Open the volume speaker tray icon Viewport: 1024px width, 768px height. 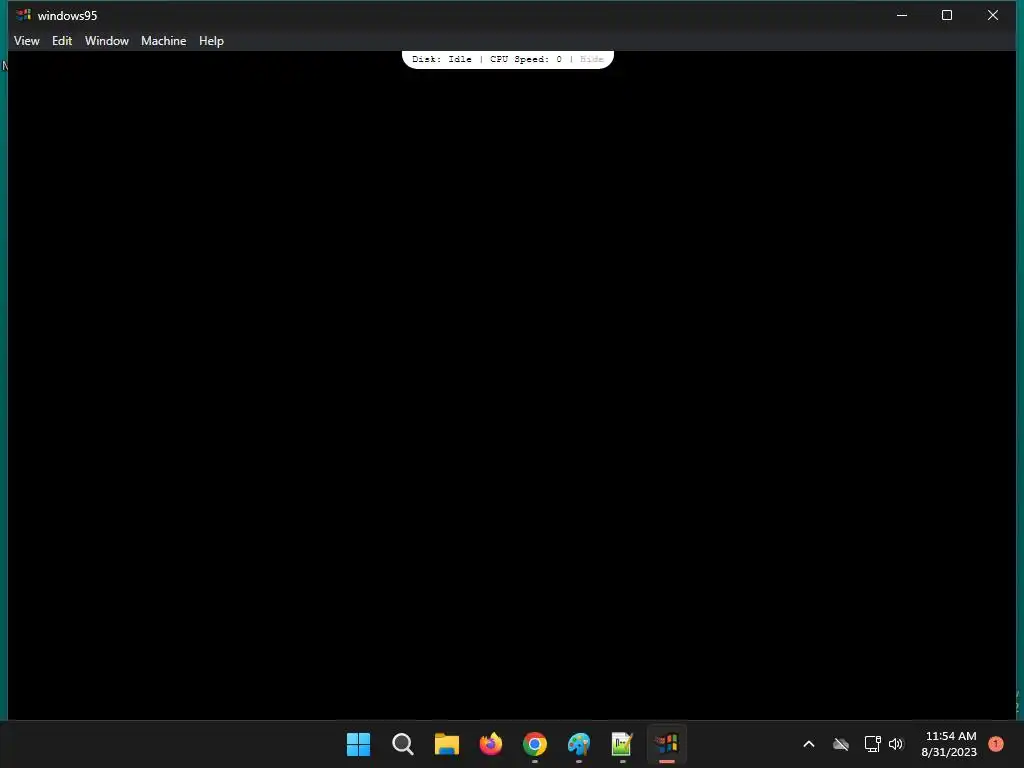[896, 744]
